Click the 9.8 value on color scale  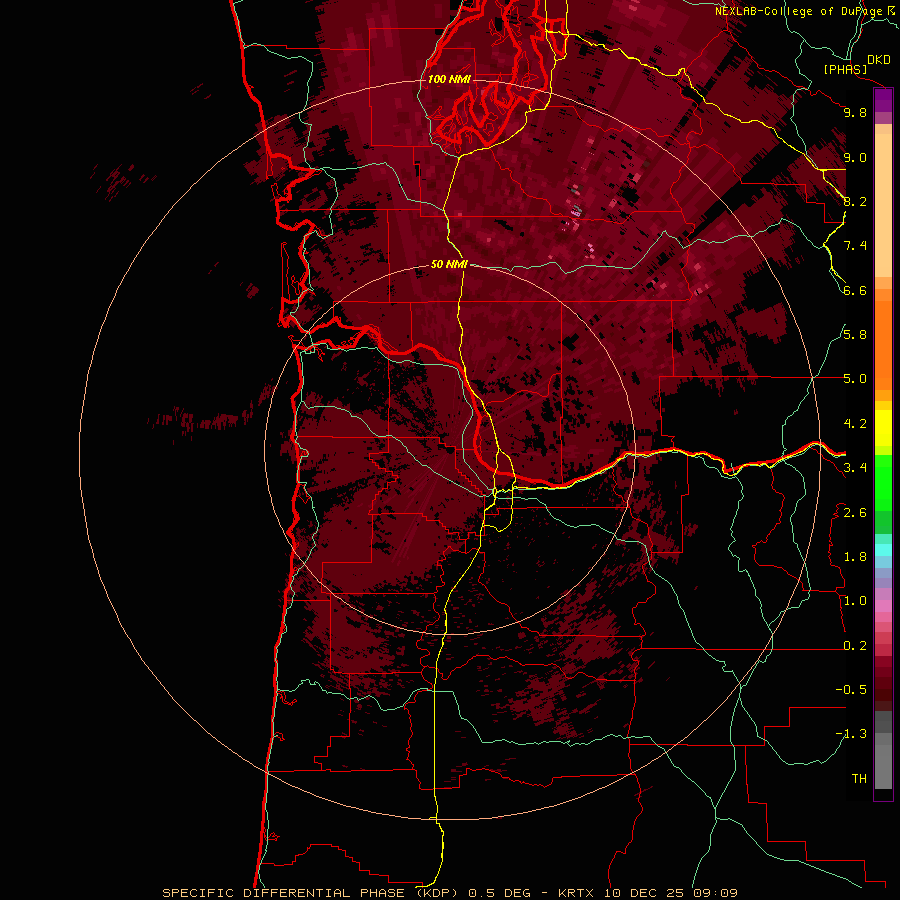click(x=855, y=112)
